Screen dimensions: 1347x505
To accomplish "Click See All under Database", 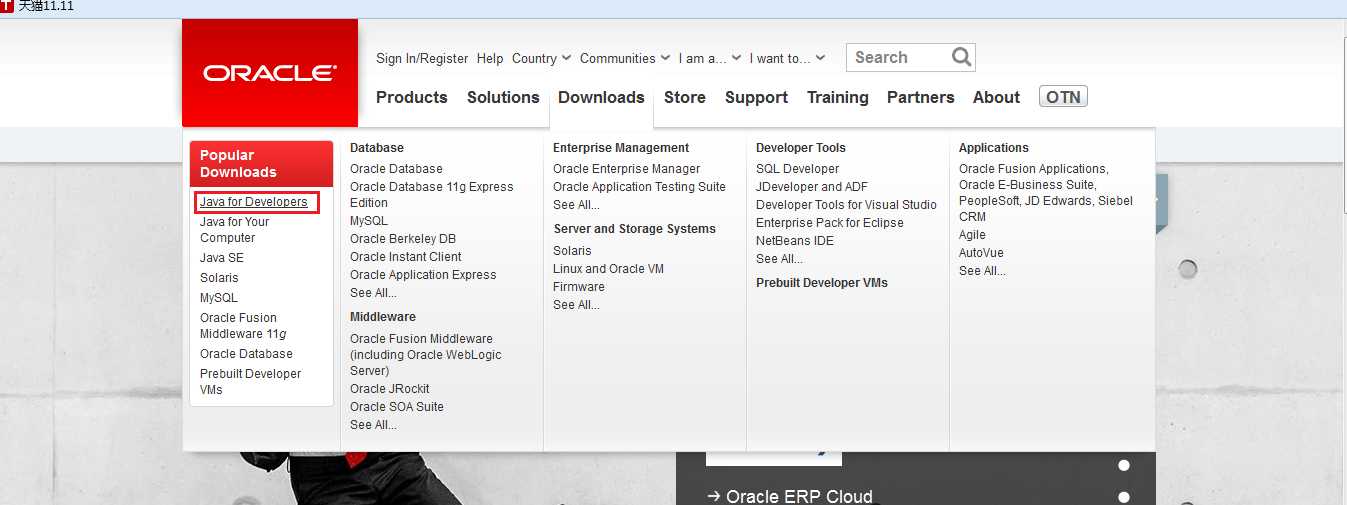I will tap(373, 293).
